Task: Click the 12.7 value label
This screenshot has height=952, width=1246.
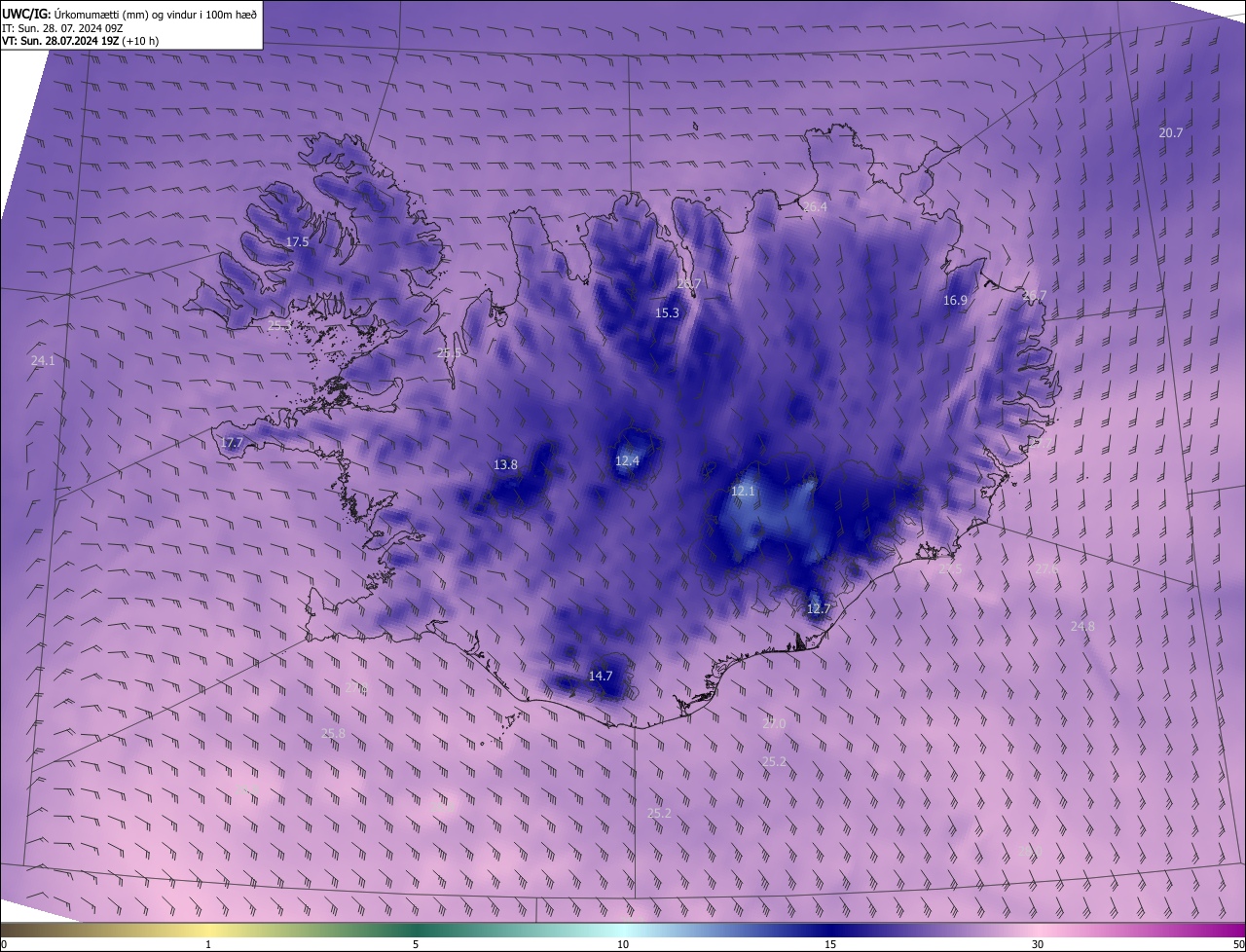Action: (x=819, y=608)
